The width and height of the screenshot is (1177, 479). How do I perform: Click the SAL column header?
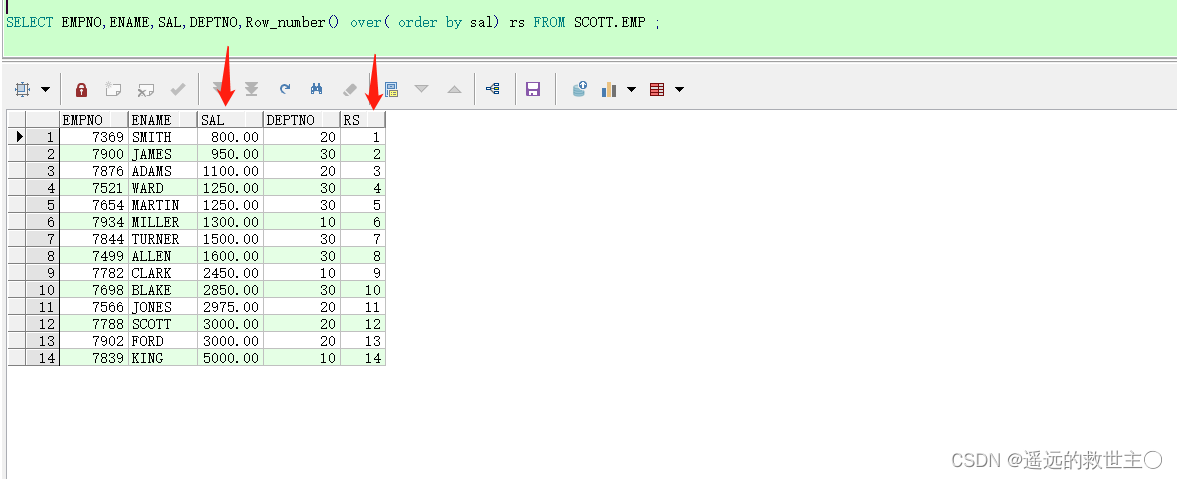pyautogui.click(x=230, y=119)
